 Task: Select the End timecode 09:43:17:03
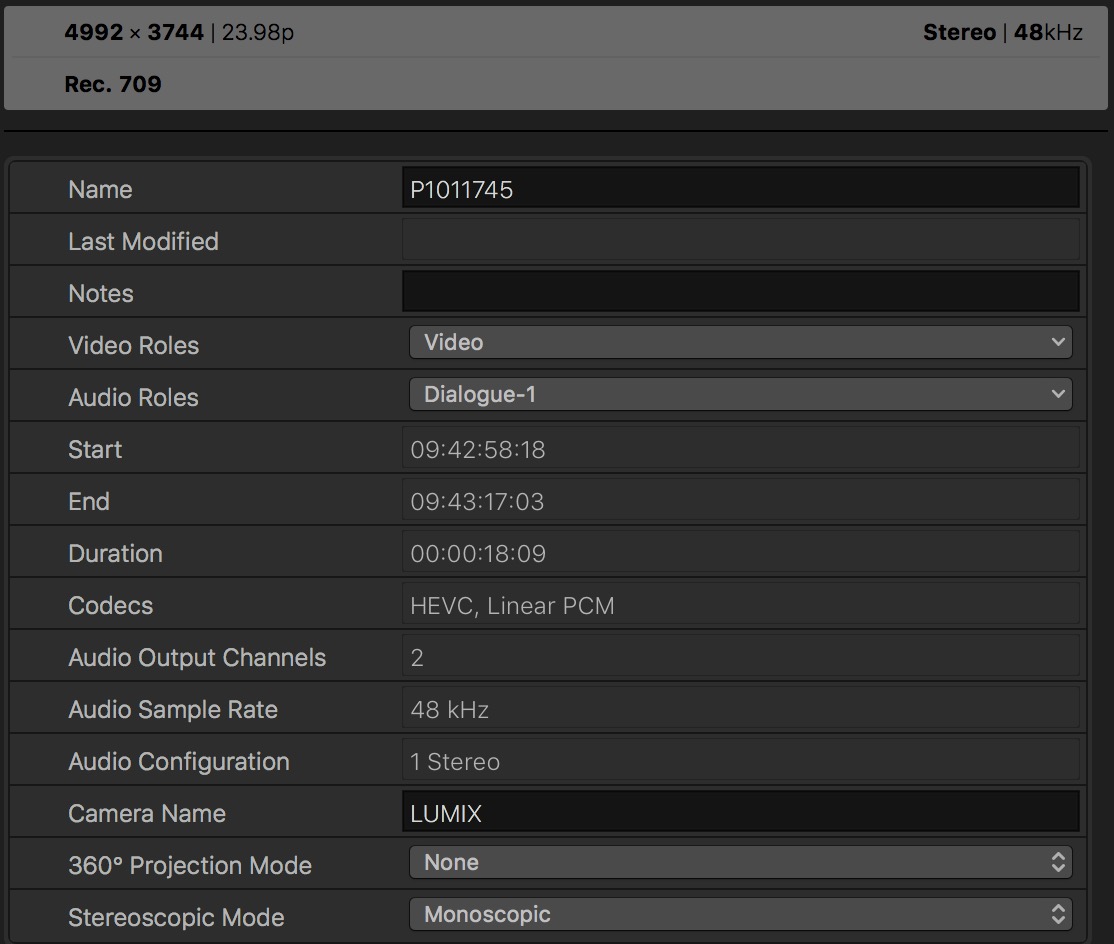coord(477,502)
